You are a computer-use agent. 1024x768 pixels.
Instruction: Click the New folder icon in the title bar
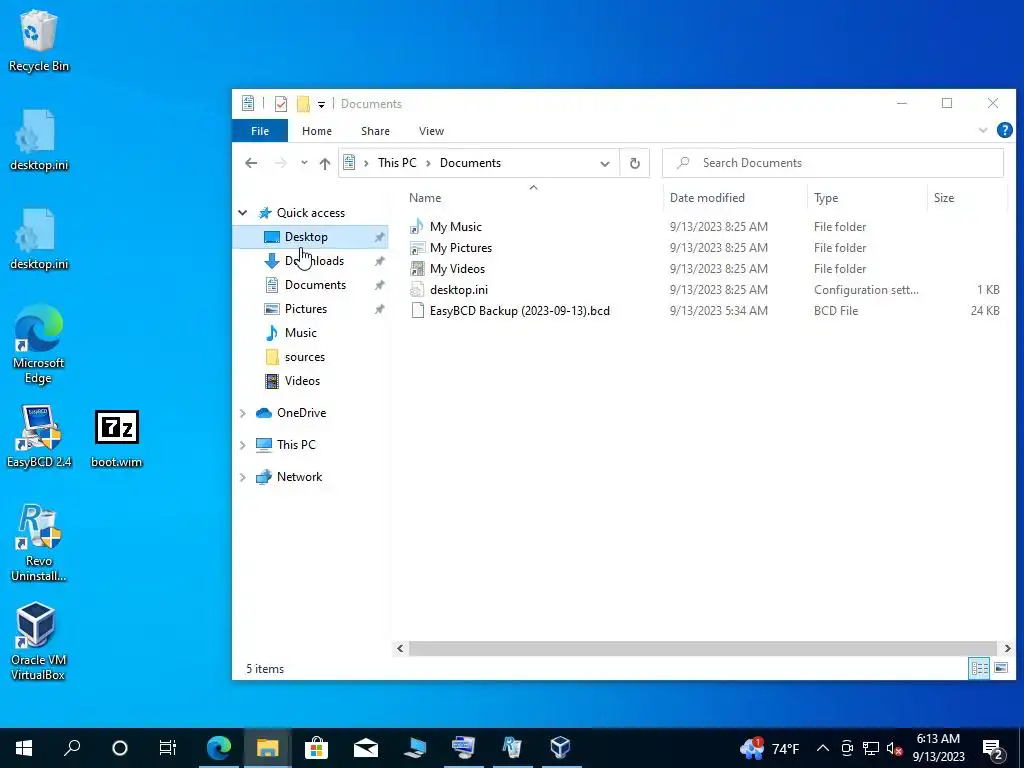[x=303, y=104]
